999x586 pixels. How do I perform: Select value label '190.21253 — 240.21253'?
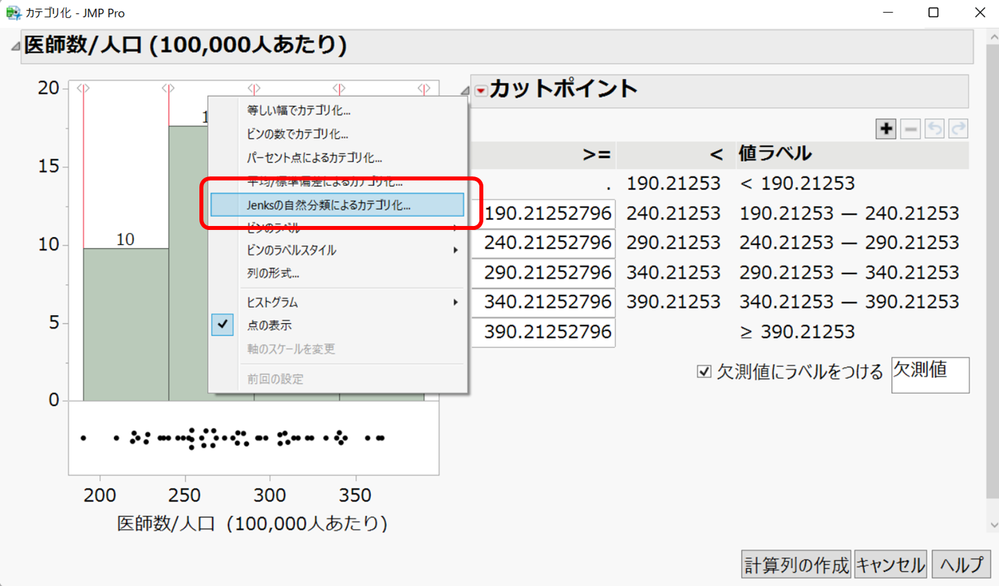click(849, 213)
